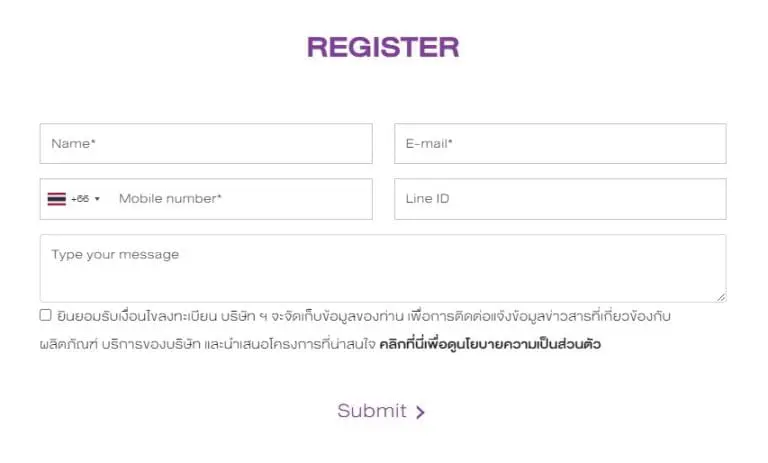Click the first line of Thai consent text
Screen dimensions: 768x463
[363, 316]
